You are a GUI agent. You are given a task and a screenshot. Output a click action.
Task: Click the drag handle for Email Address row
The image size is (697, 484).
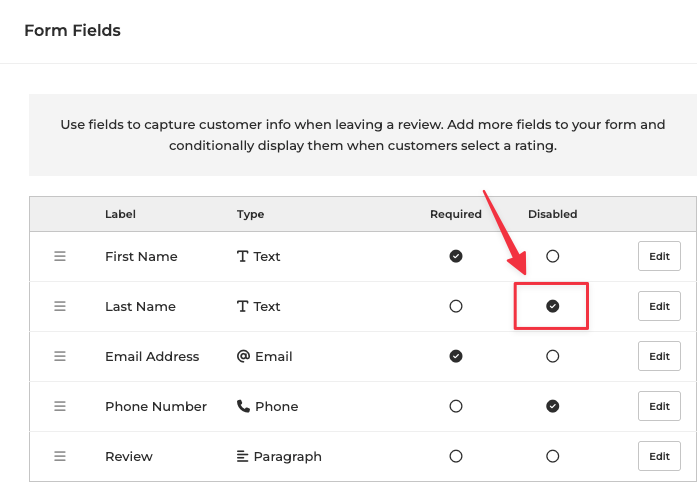point(60,356)
